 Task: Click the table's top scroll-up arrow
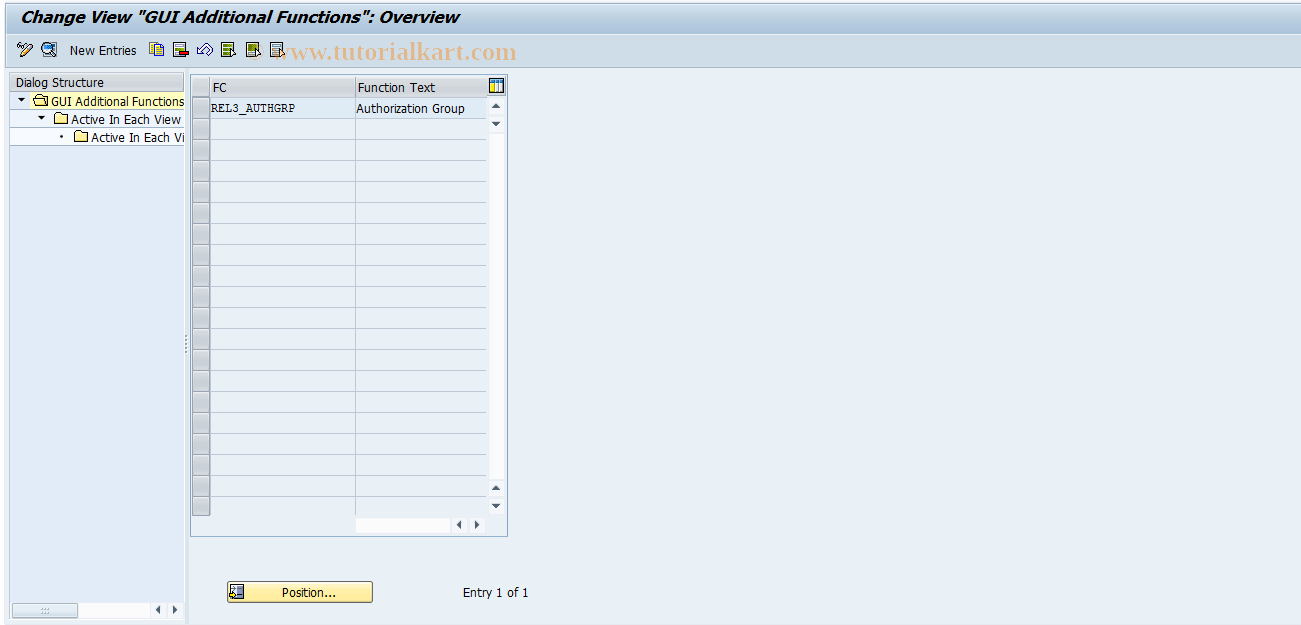(496, 106)
